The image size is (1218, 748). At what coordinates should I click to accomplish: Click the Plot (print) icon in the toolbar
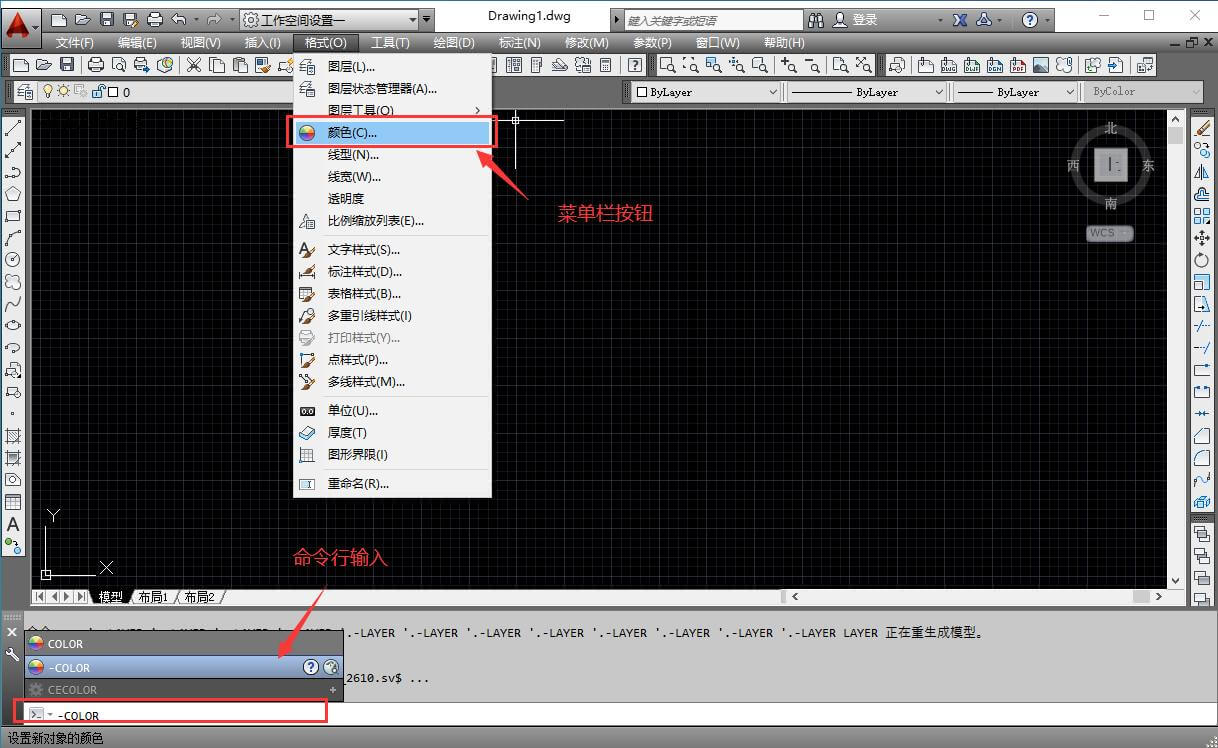[95, 64]
